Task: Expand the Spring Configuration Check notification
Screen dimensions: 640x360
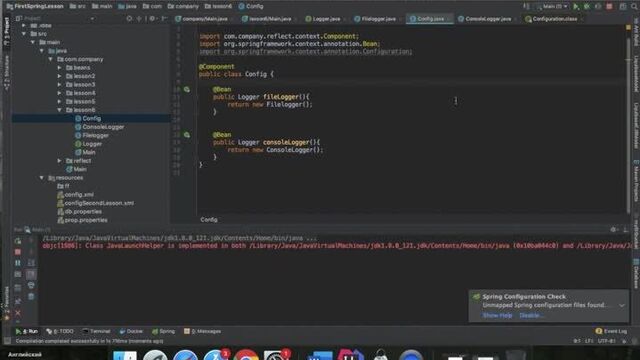Action: pos(622,305)
